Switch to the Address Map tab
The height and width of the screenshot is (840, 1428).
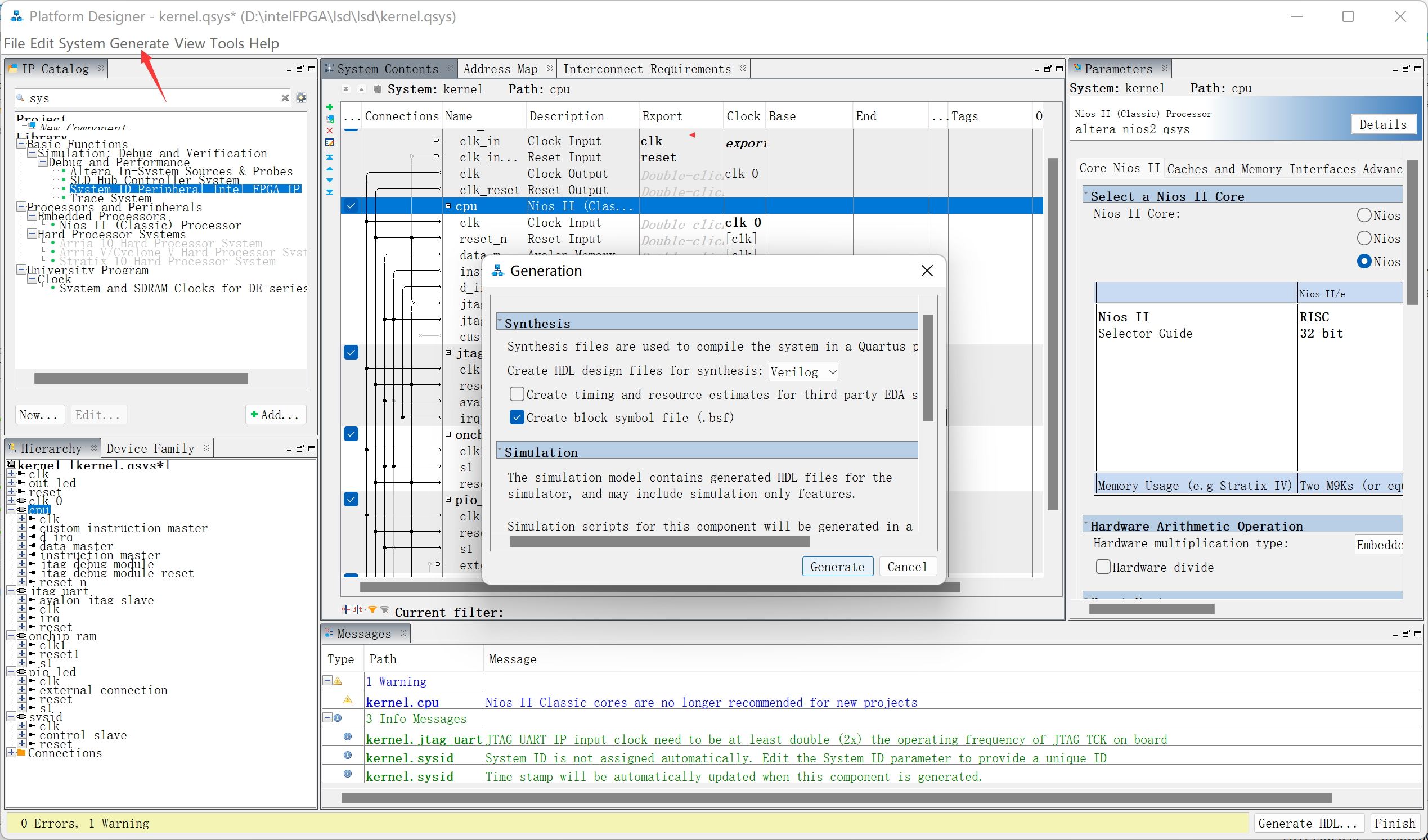(x=500, y=69)
